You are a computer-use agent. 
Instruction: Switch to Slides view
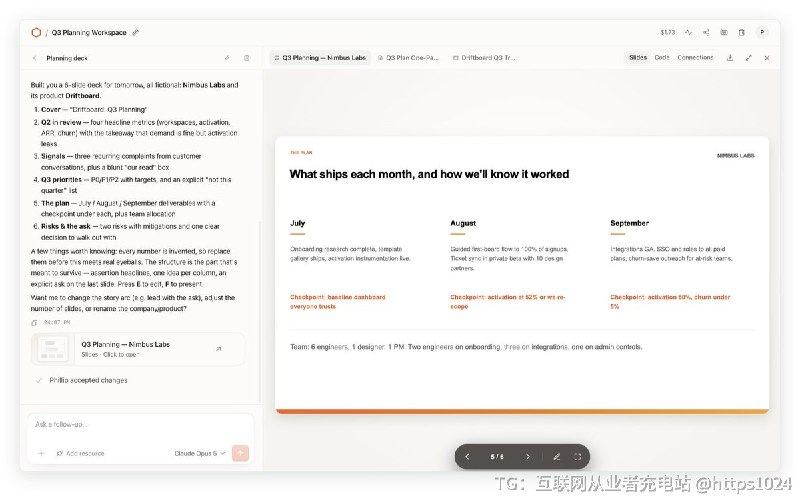pyautogui.click(x=638, y=58)
